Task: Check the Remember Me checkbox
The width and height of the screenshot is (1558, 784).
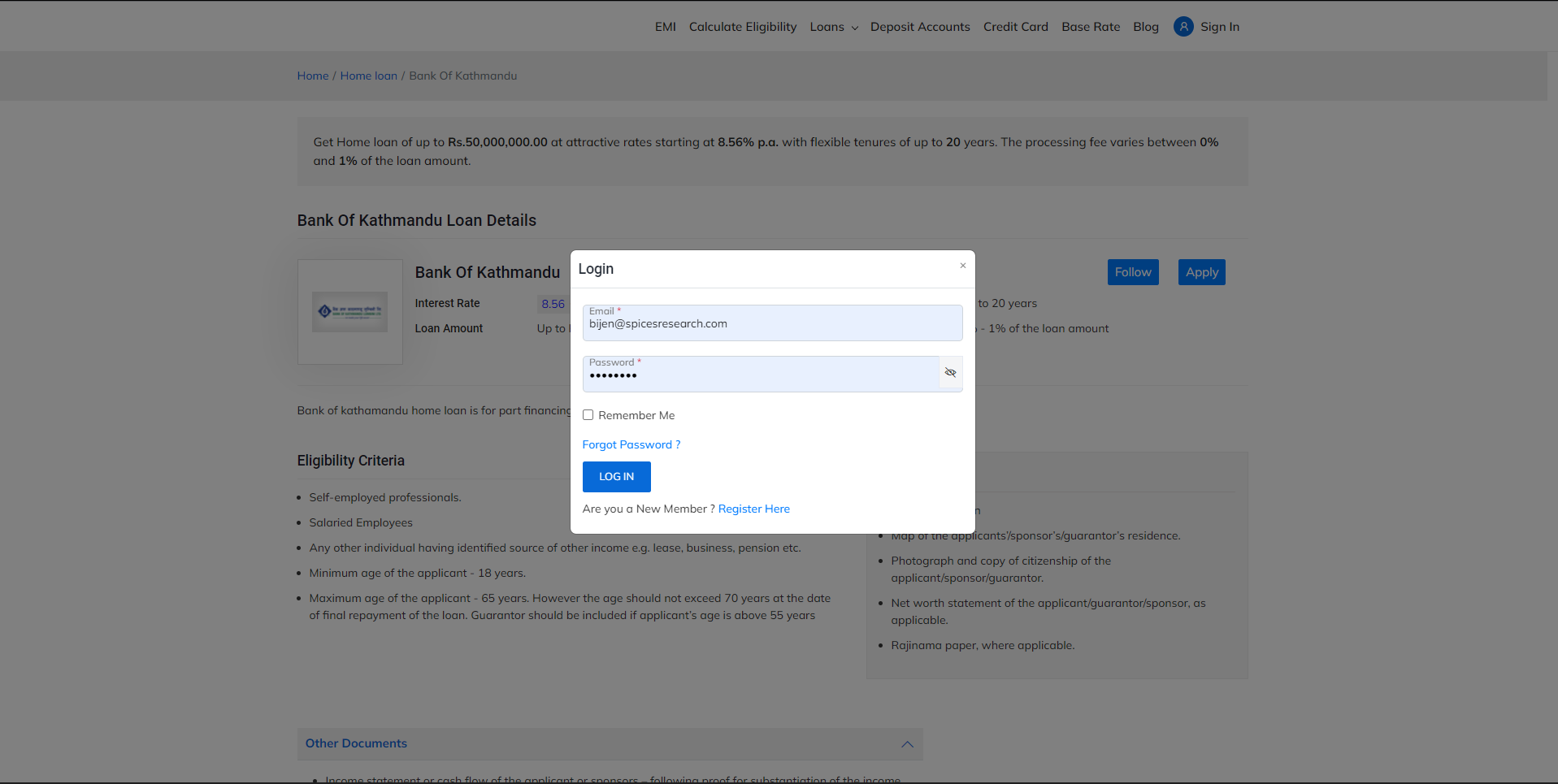Action: 588,415
